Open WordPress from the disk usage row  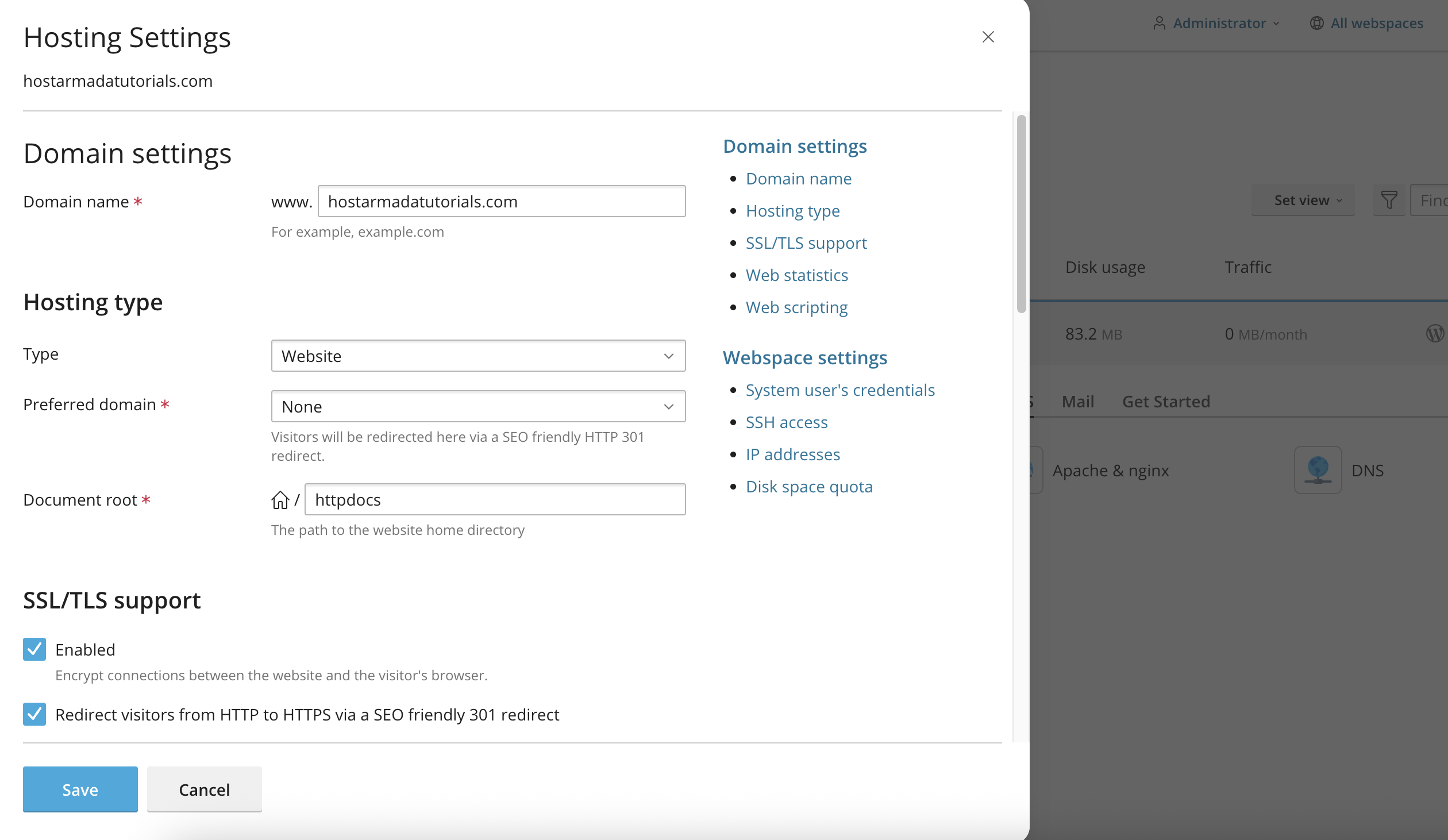pyautogui.click(x=1434, y=333)
